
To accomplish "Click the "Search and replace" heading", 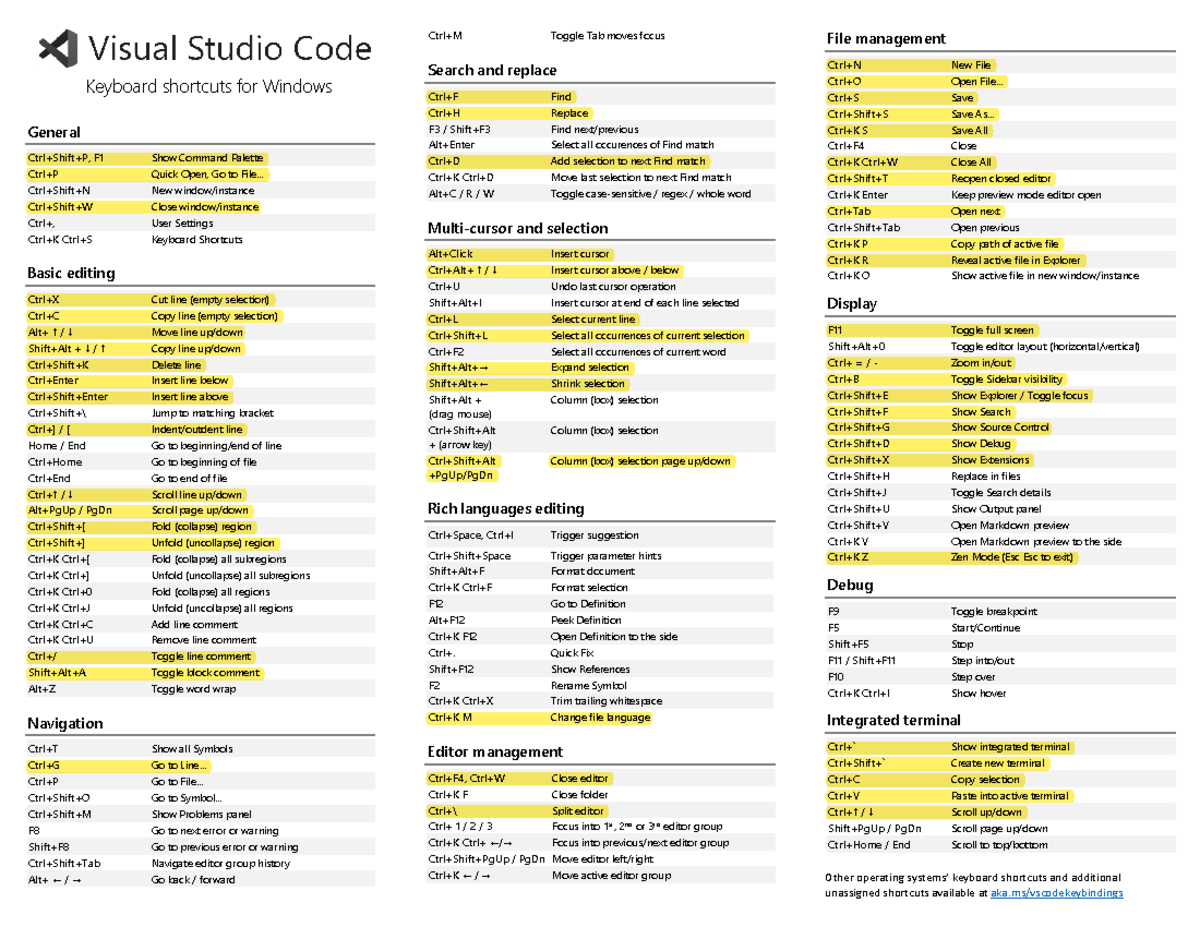I will [x=492, y=71].
